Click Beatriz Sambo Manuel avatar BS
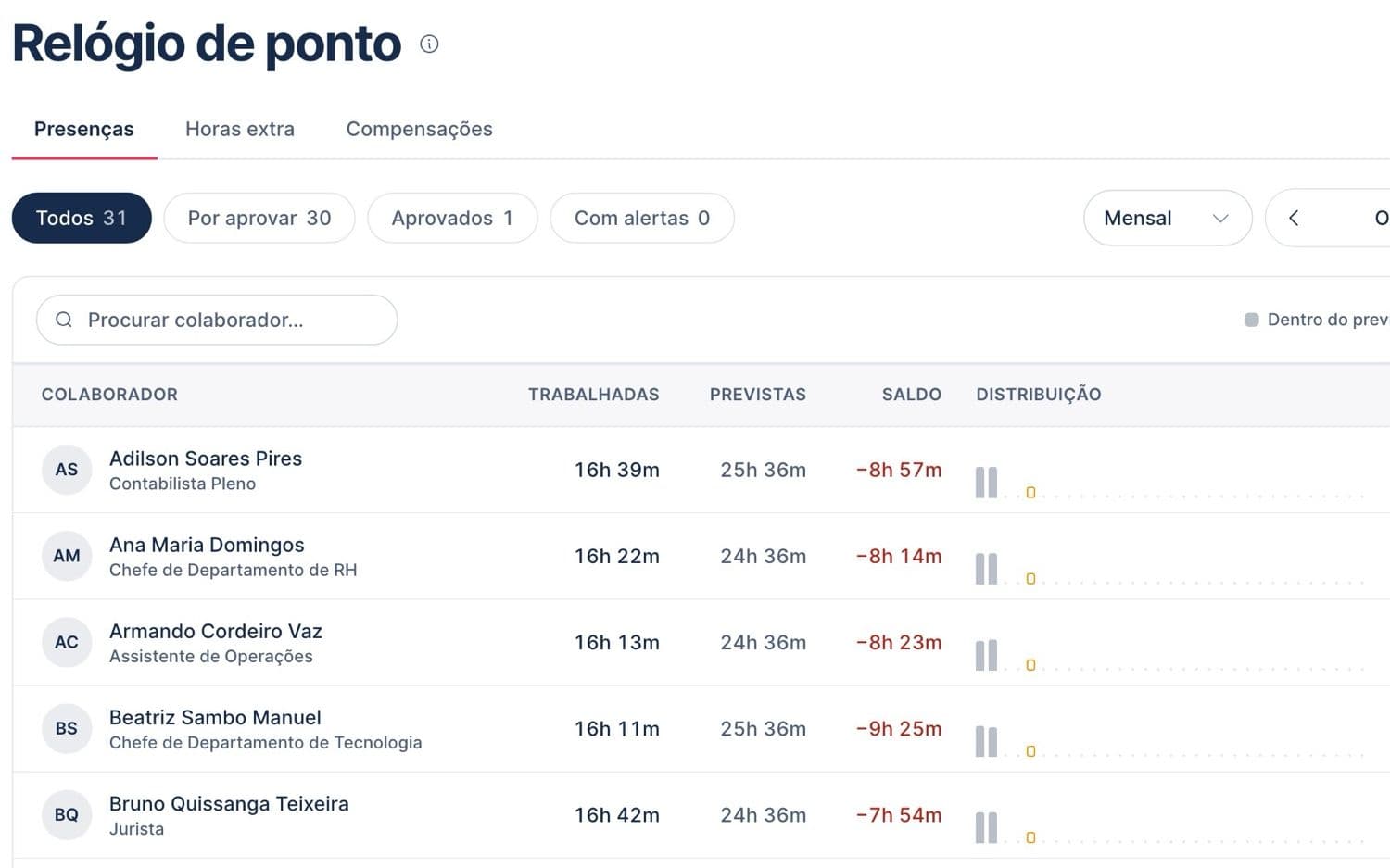1390x868 pixels. point(67,728)
